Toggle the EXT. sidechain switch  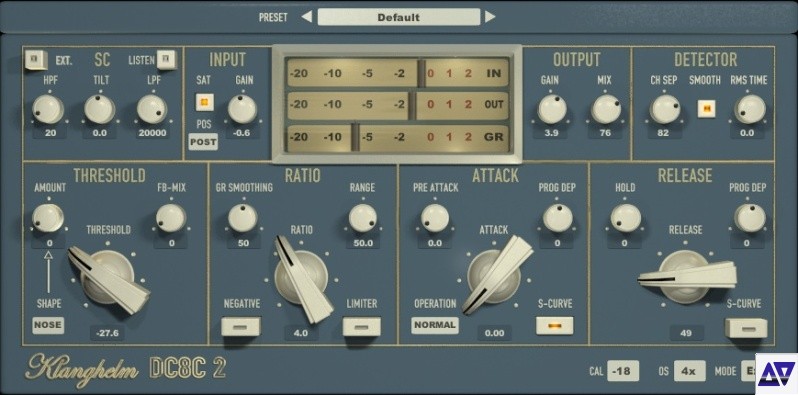[x=35, y=60]
